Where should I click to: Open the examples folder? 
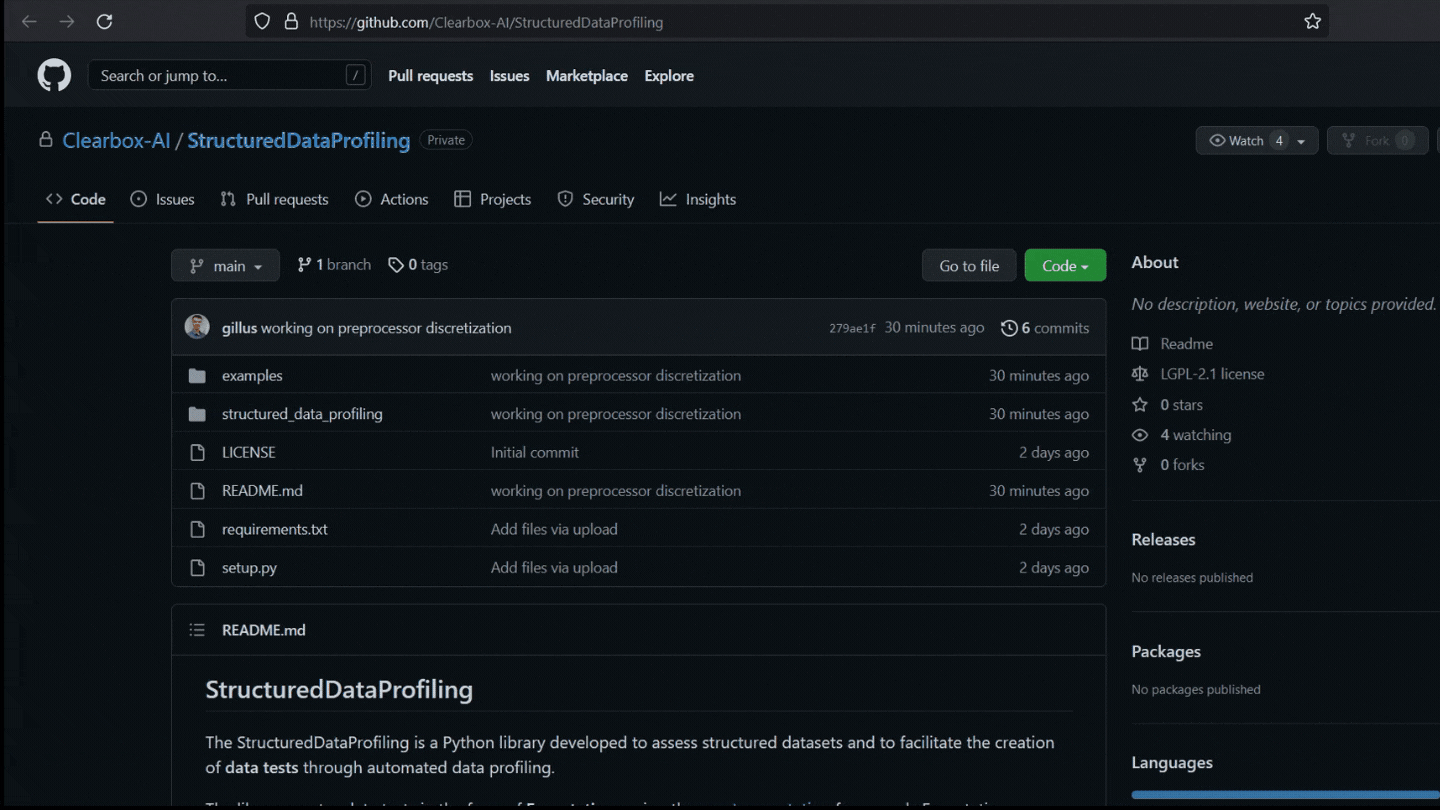pyautogui.click(x=252, y=376)
